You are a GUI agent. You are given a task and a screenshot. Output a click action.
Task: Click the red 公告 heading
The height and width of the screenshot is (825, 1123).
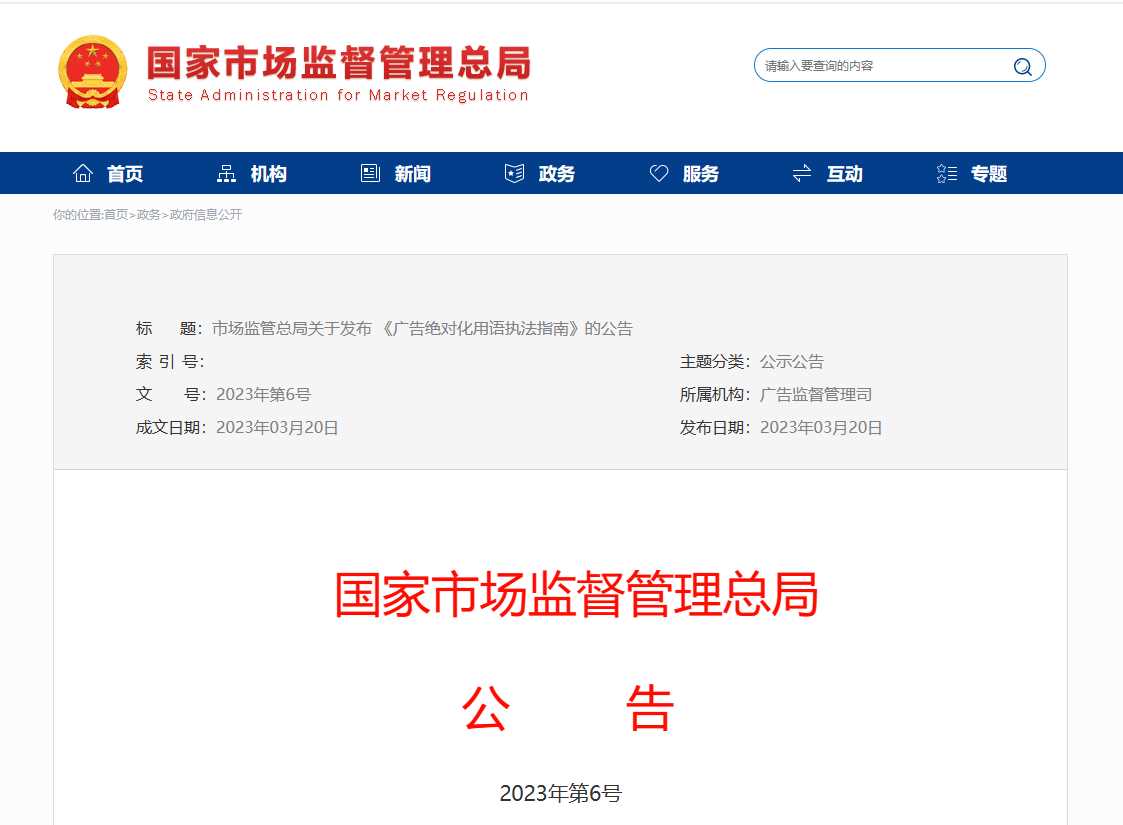click(568, 708)
